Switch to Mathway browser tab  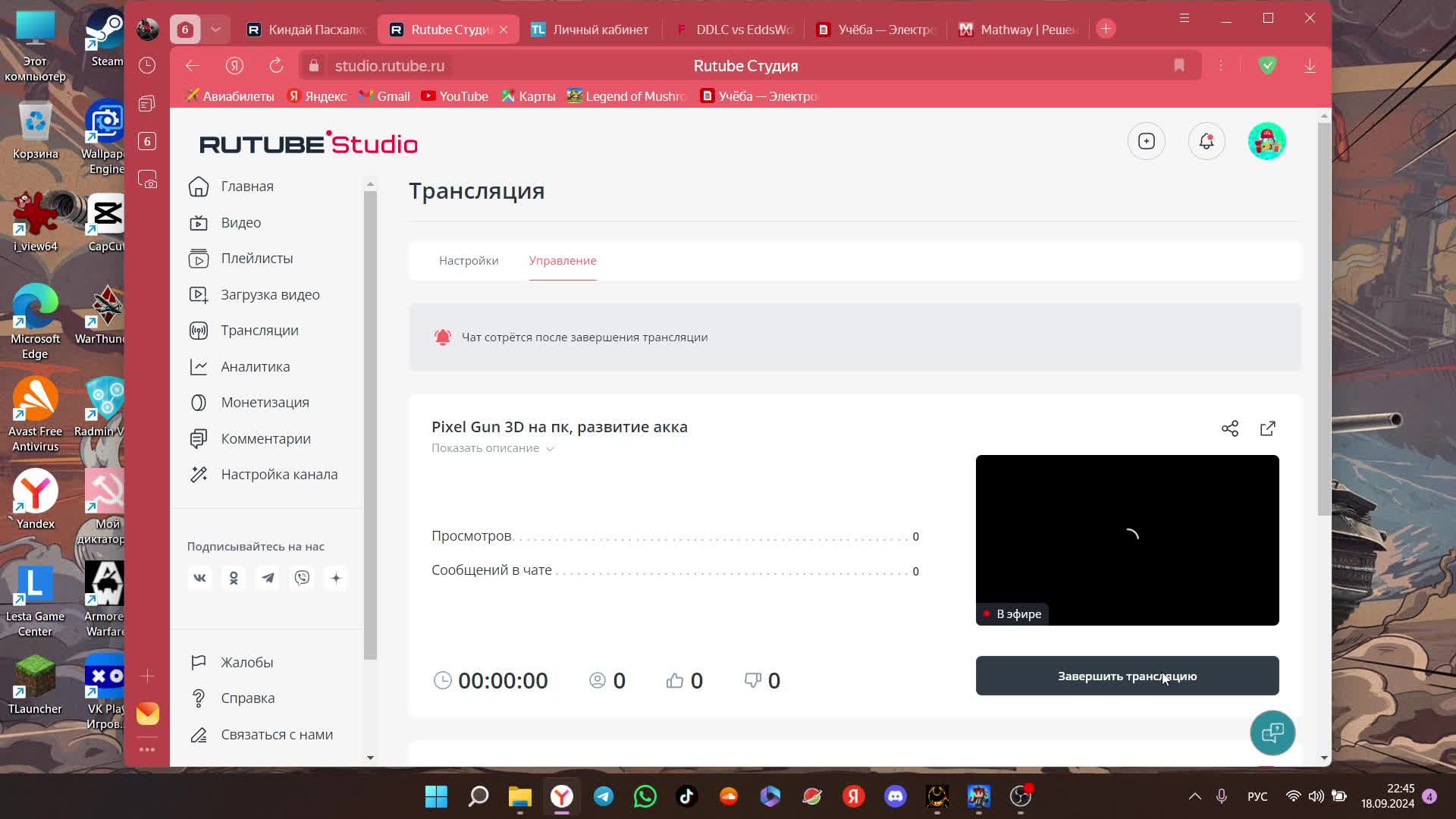[x=1018, y=30]
